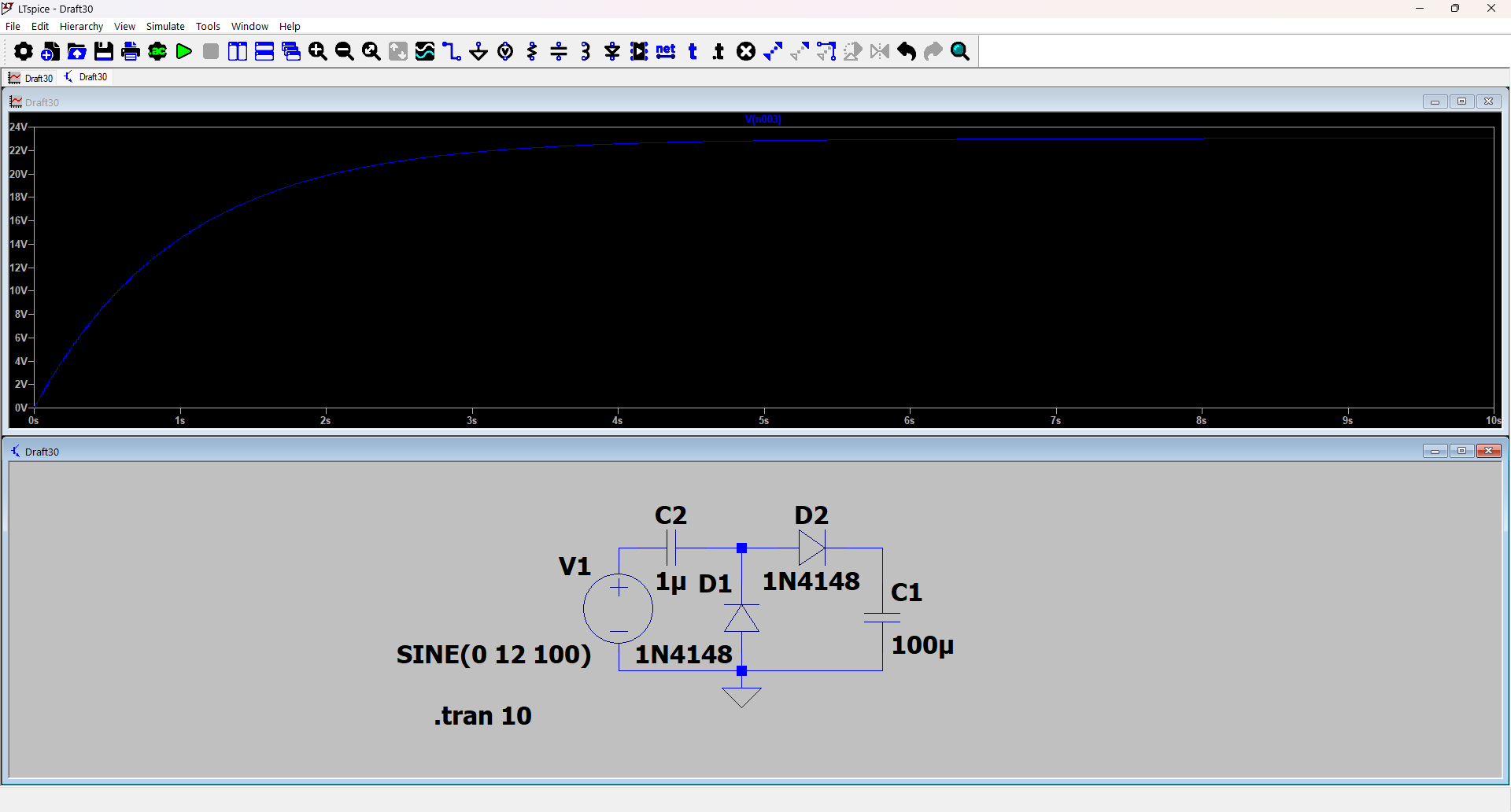Open the File menu

[x=13, y=26]
